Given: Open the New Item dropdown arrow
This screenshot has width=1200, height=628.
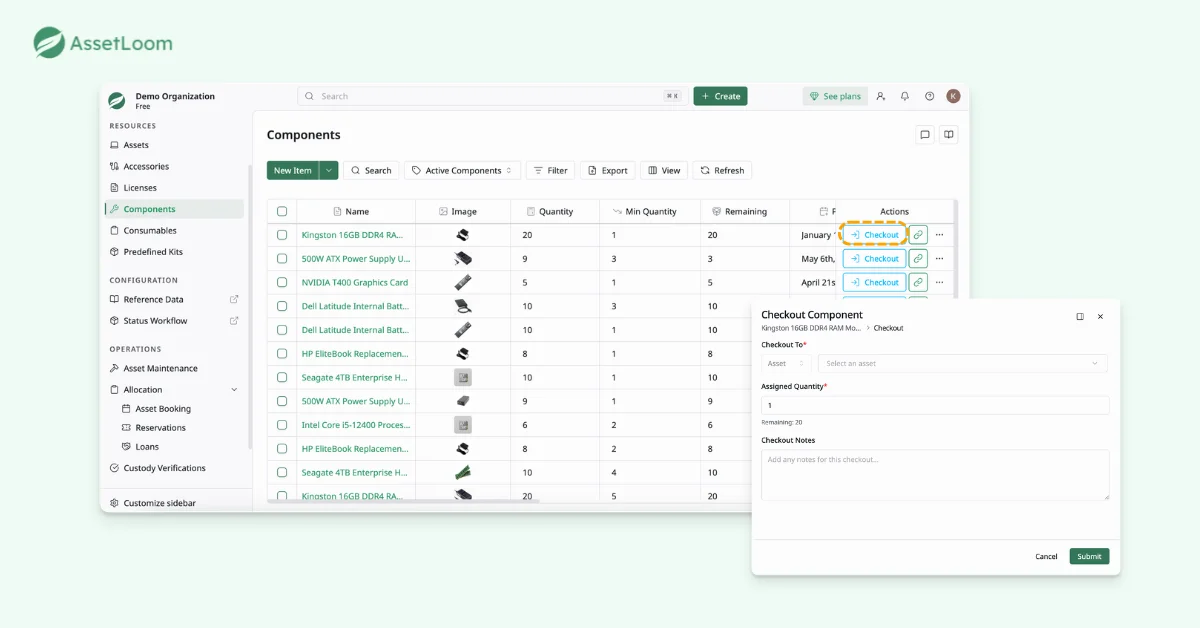Looking at the screenshot, I should click(x=329, y=170).
